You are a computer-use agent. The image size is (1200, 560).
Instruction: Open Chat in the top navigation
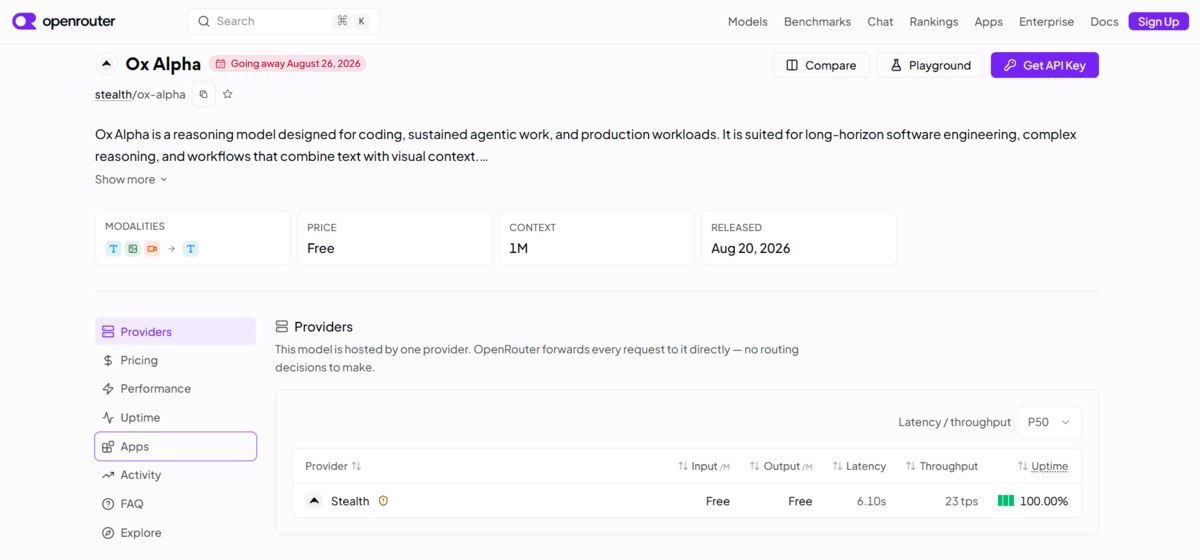[880, 21]
